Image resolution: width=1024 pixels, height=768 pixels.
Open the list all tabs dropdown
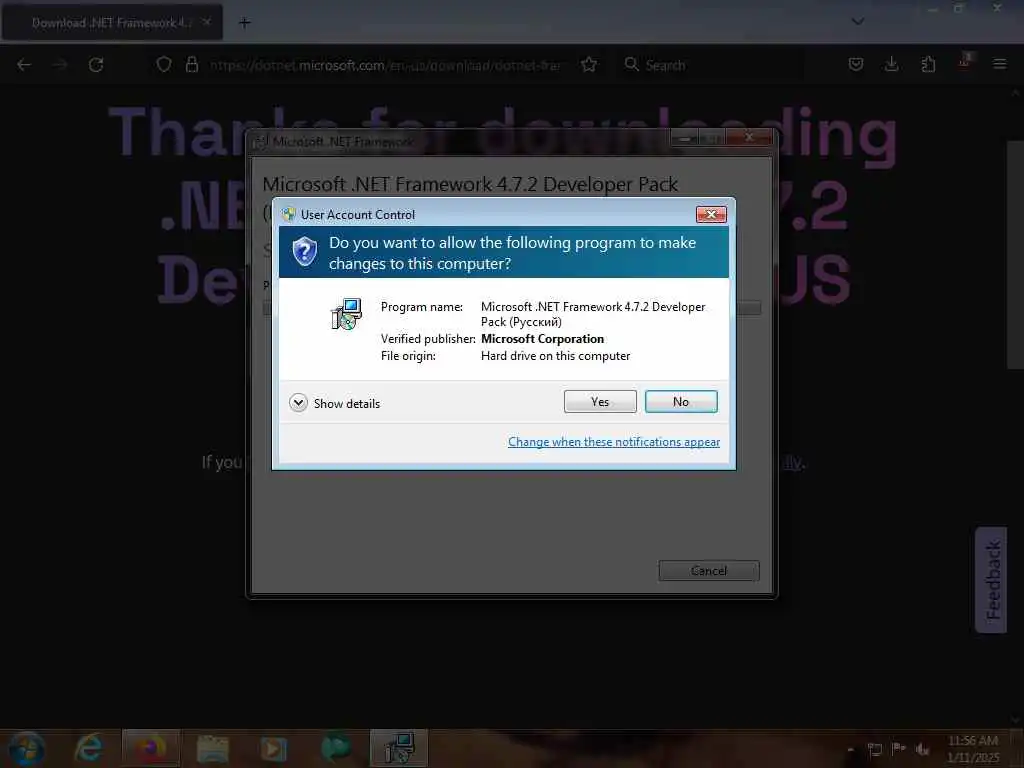[858, 22]
